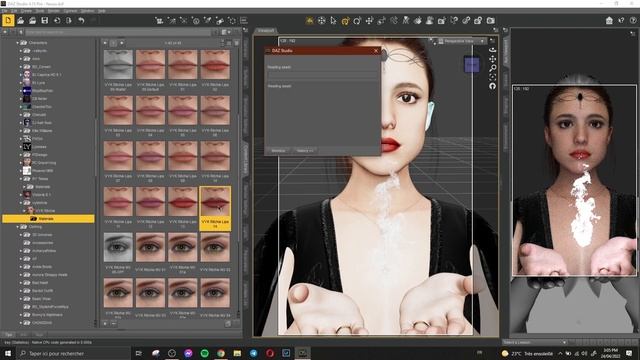Select the yellow-highlighted lips preset thumbnail
The image size is (640, 360).
215,208
